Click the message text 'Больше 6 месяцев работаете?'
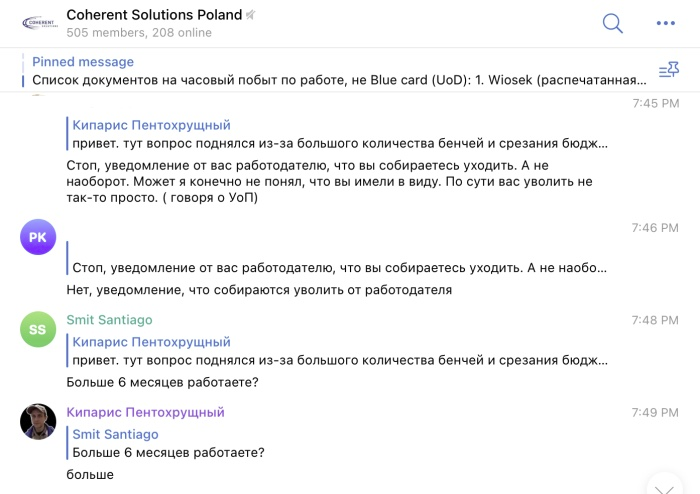The width and height of the screenshot is (700, 494). 162,382
